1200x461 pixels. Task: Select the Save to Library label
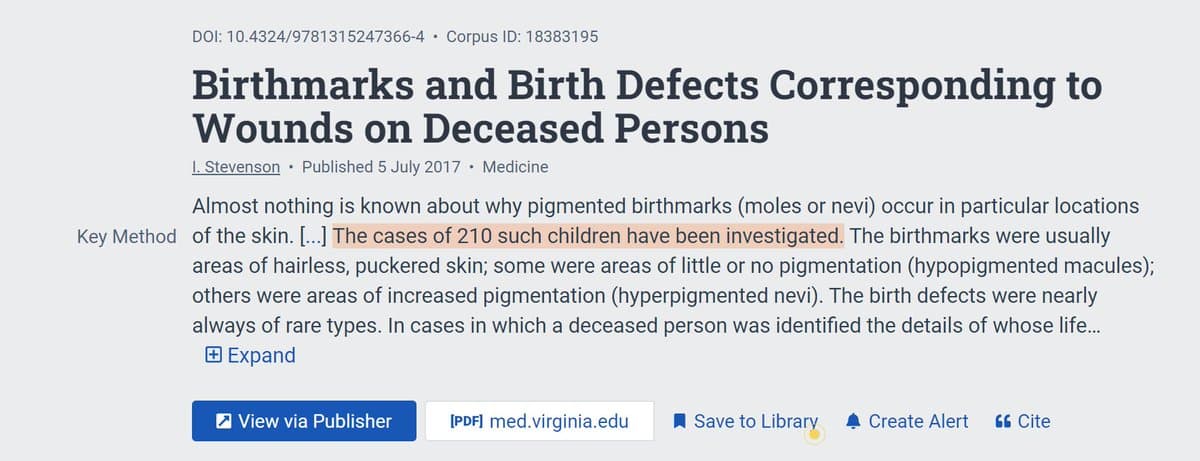(756, 421)
